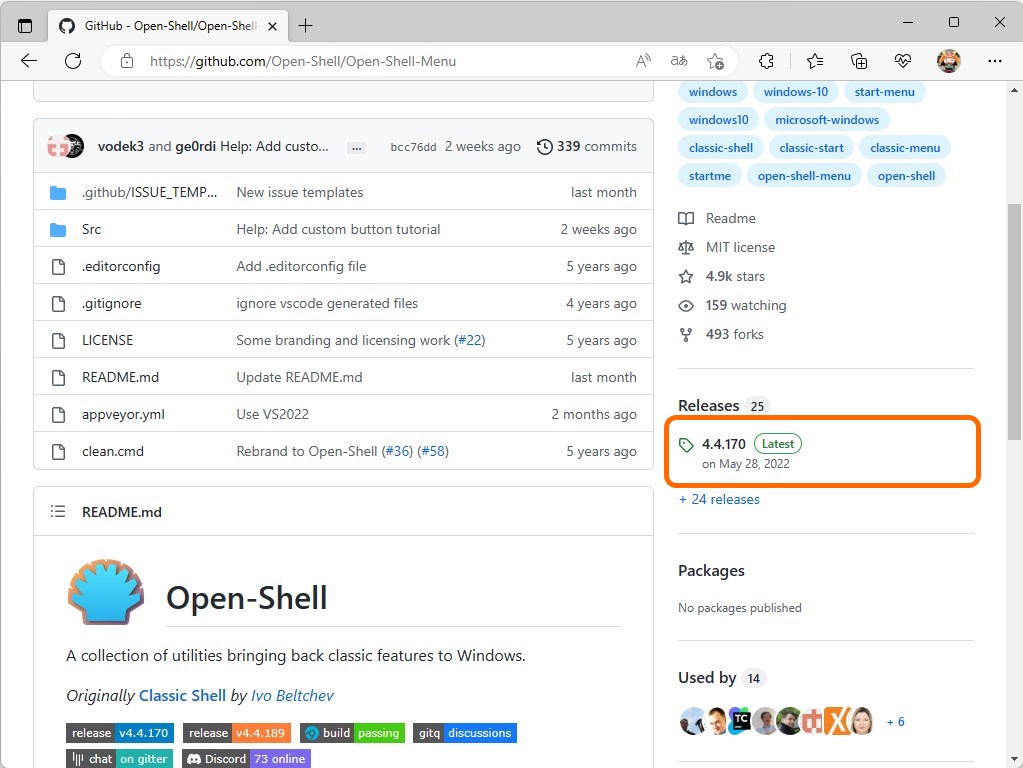Screen dimensions: 1023x768
Task: Click the watching eye icon
Action: pos(686,305)
